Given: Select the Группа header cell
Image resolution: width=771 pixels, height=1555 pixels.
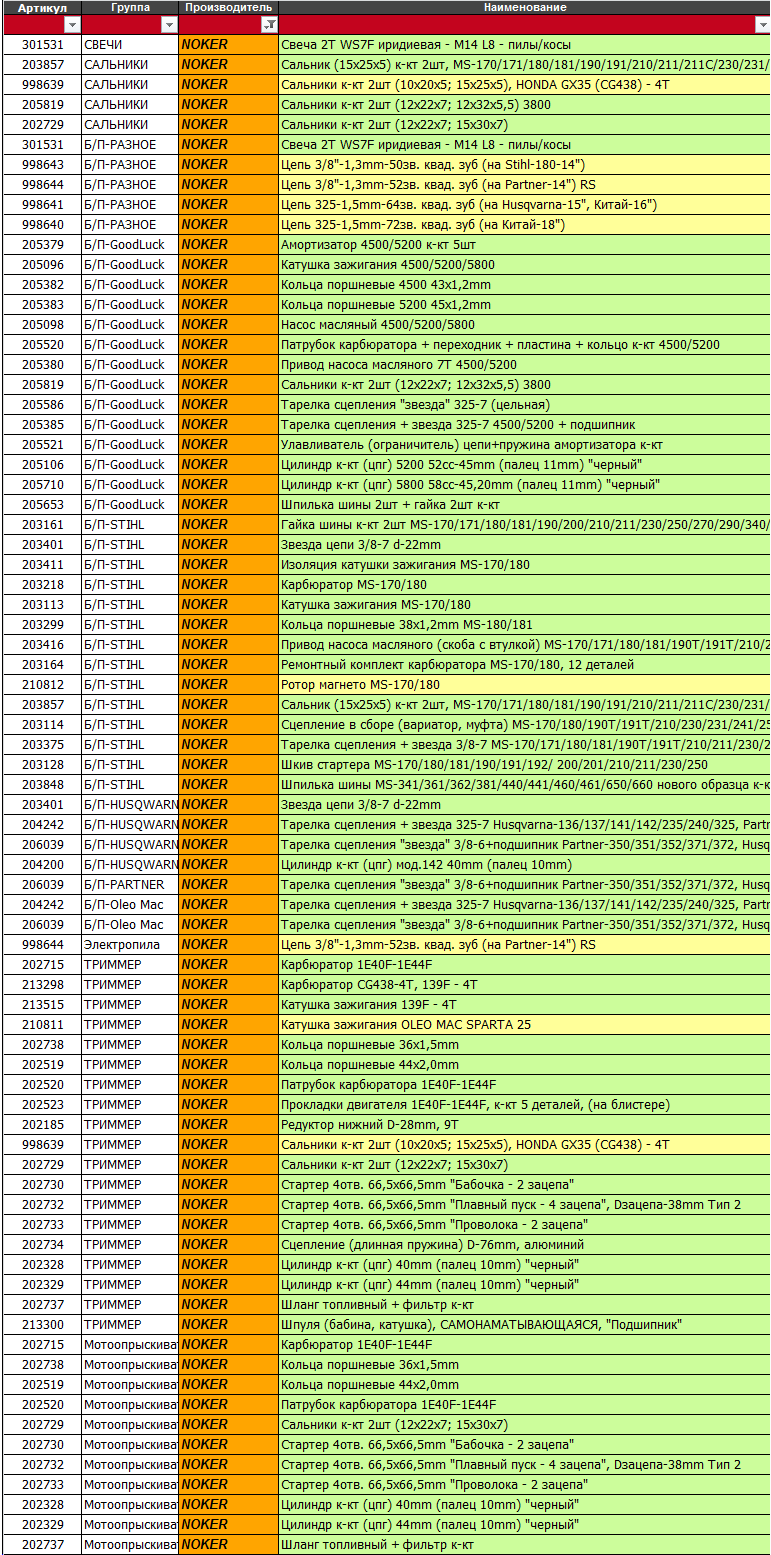Looking at the screenshot, I should click(x=130, y=7).
